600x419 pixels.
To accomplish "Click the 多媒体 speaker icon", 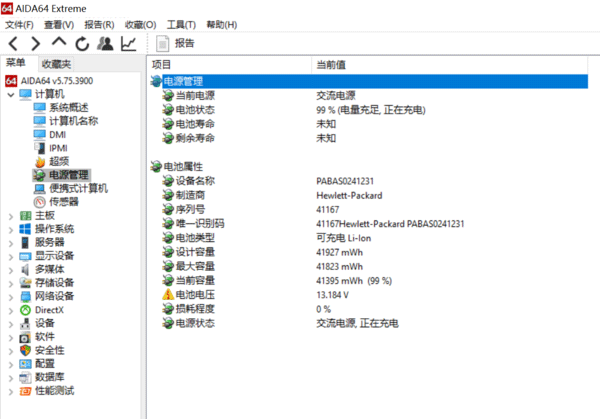I will (x=25, y=270).
